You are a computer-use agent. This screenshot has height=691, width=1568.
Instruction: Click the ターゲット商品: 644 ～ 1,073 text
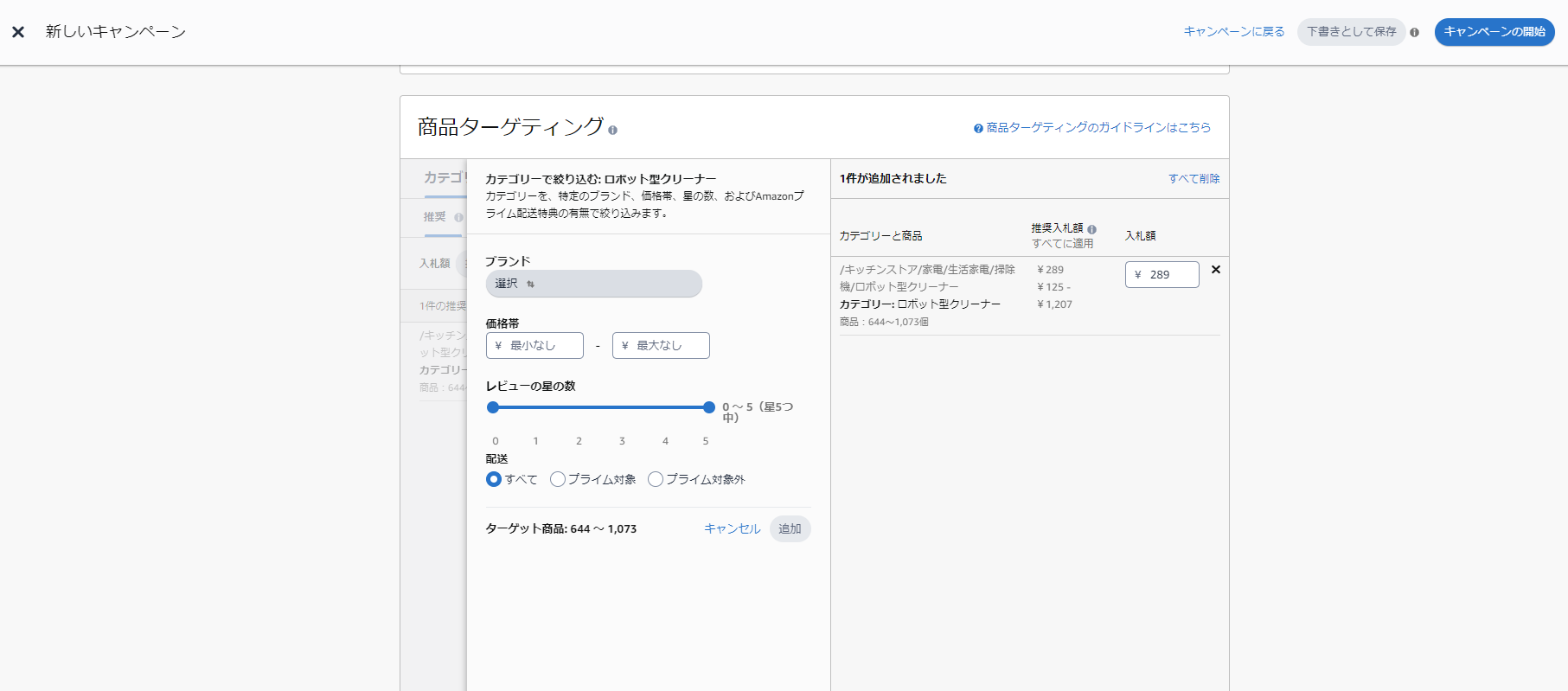coord(561,528)
